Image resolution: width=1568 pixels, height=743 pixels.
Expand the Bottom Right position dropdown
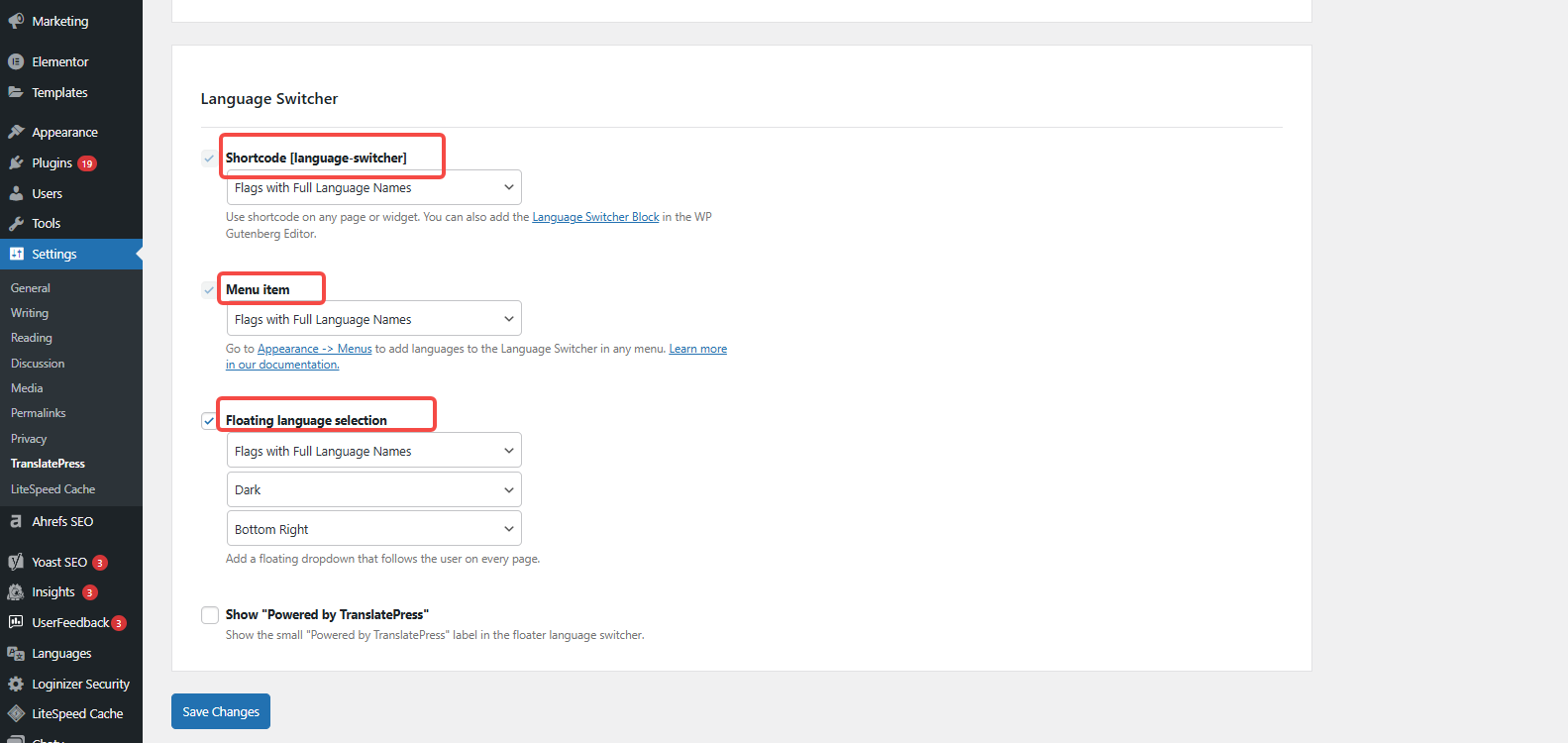tap(373, 530)
